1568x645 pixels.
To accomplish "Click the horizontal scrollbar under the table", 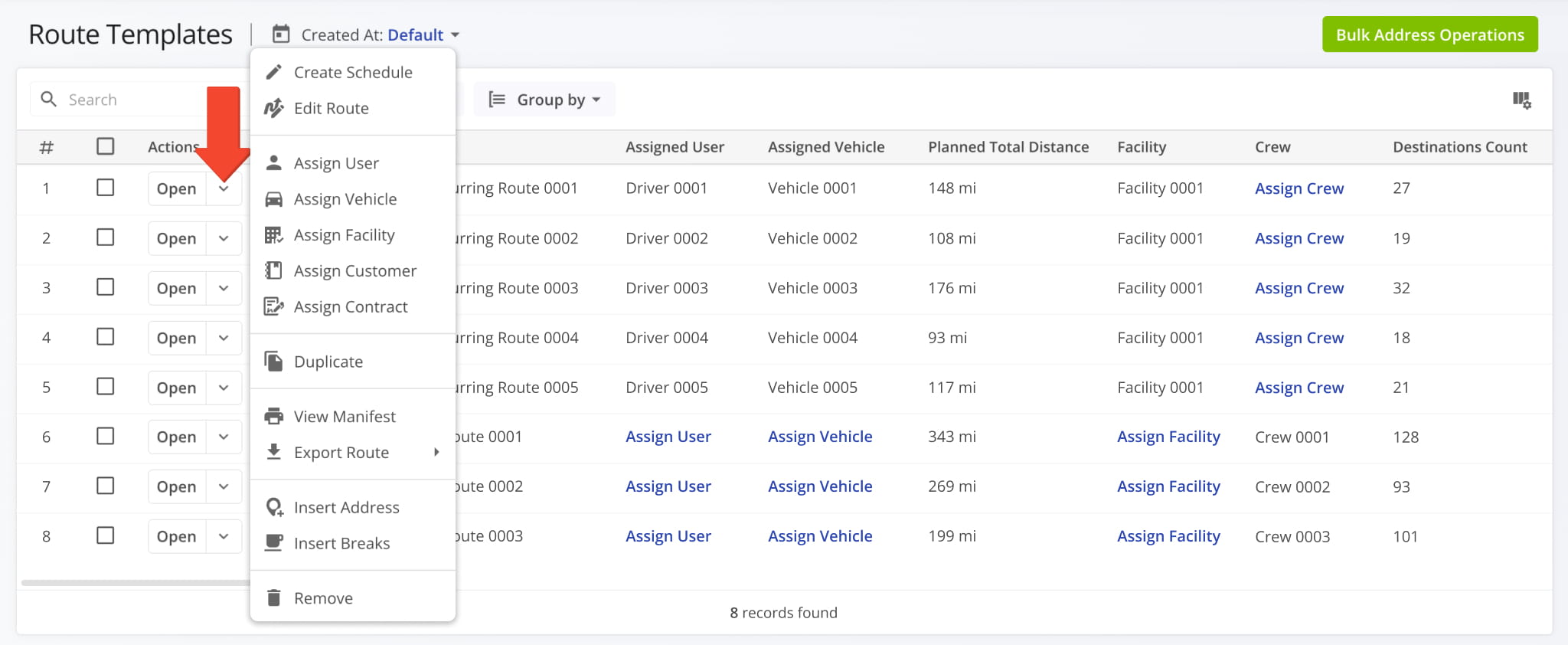I will click(x=136, y=583).
